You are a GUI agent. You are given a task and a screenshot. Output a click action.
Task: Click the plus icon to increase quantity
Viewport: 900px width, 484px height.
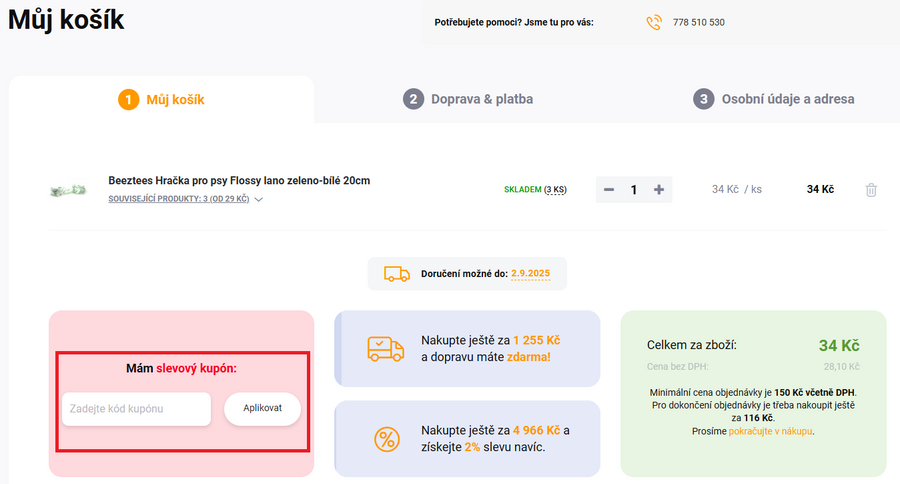[x=659, y=190]
